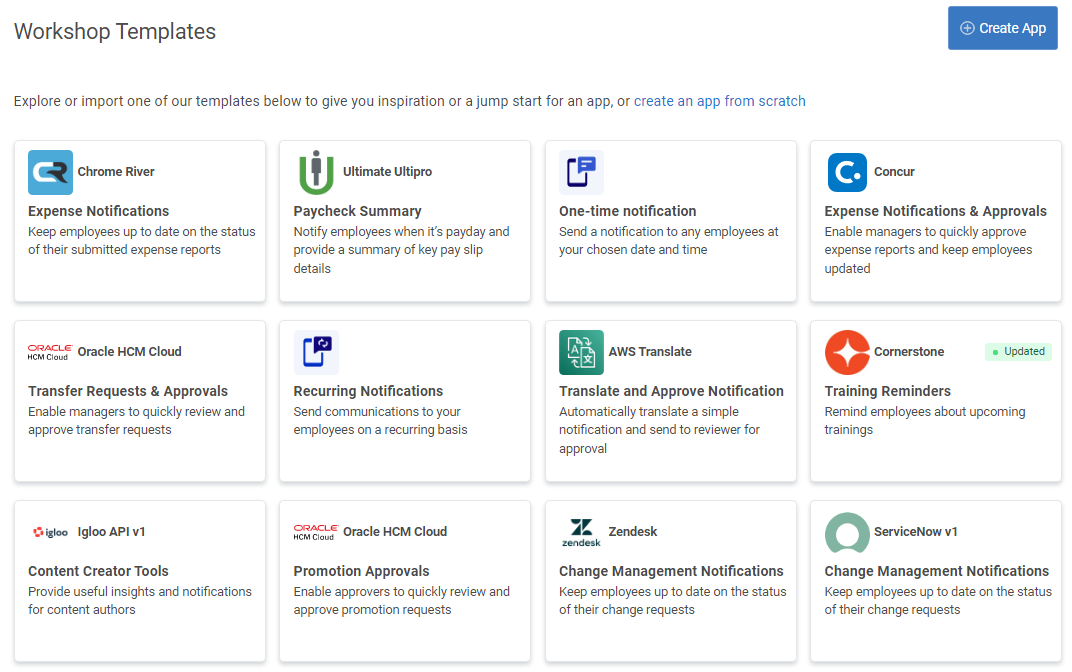Screen dimensions: 1072x672
Task: Open the 'create an app from scratch' link
Action: pos(719,101)
